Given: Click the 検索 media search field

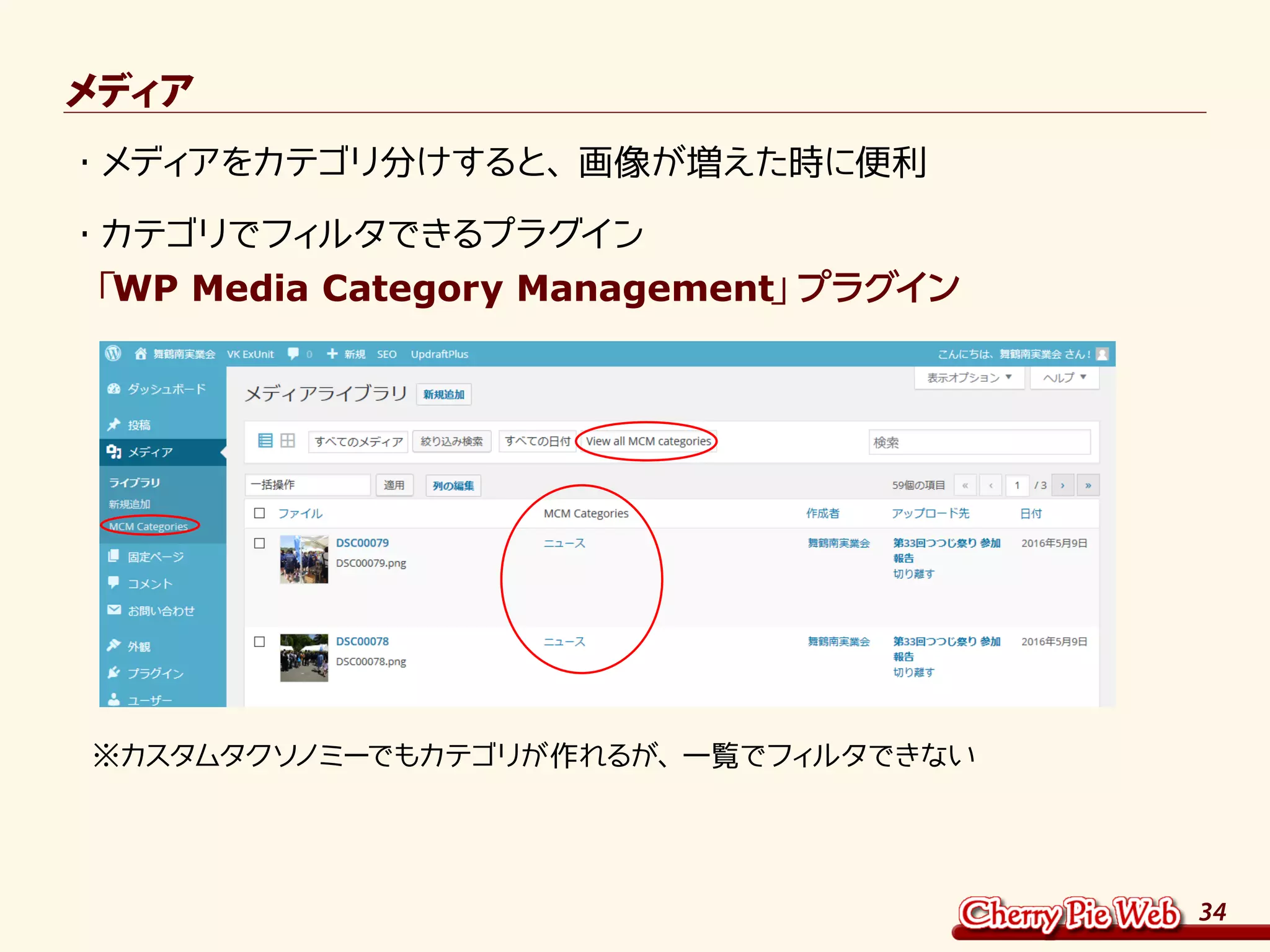Looking at the screenshot, I should coord(979,443).
